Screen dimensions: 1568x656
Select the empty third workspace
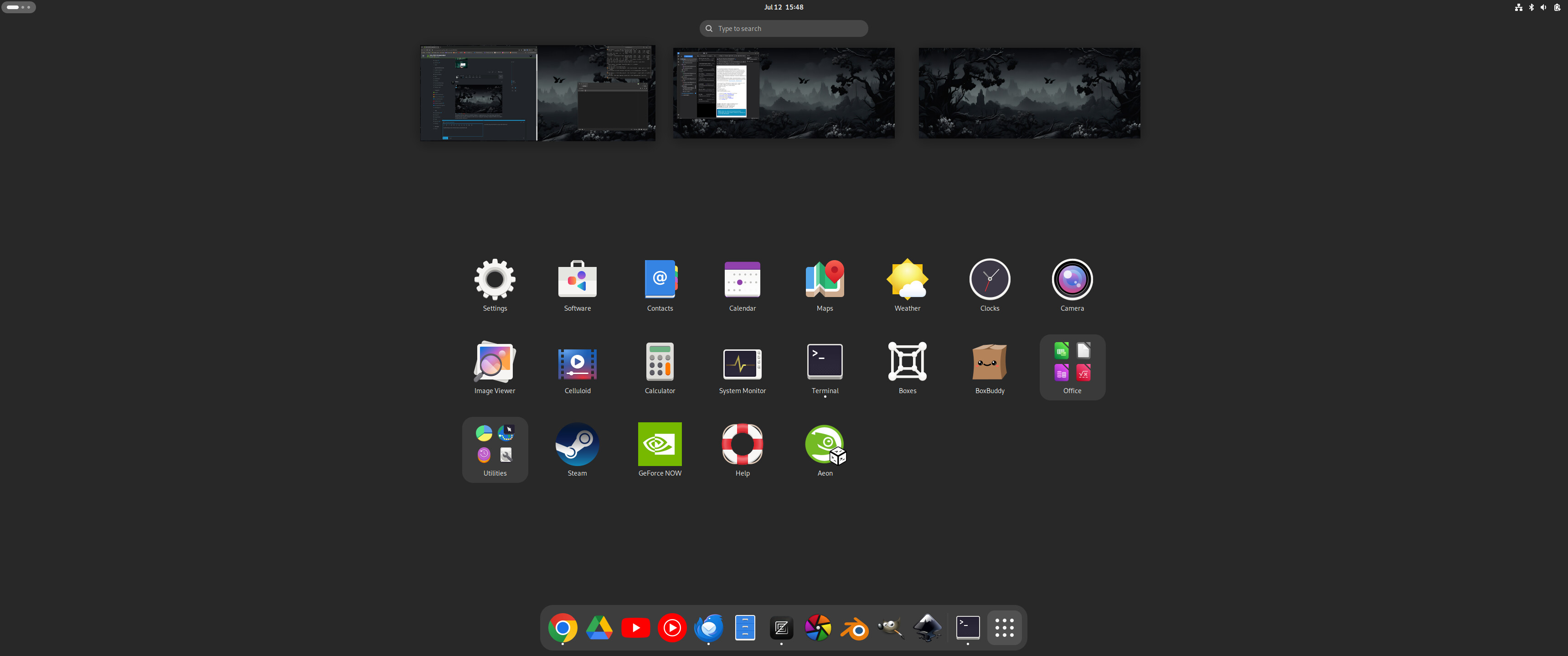coord(1029,92)
